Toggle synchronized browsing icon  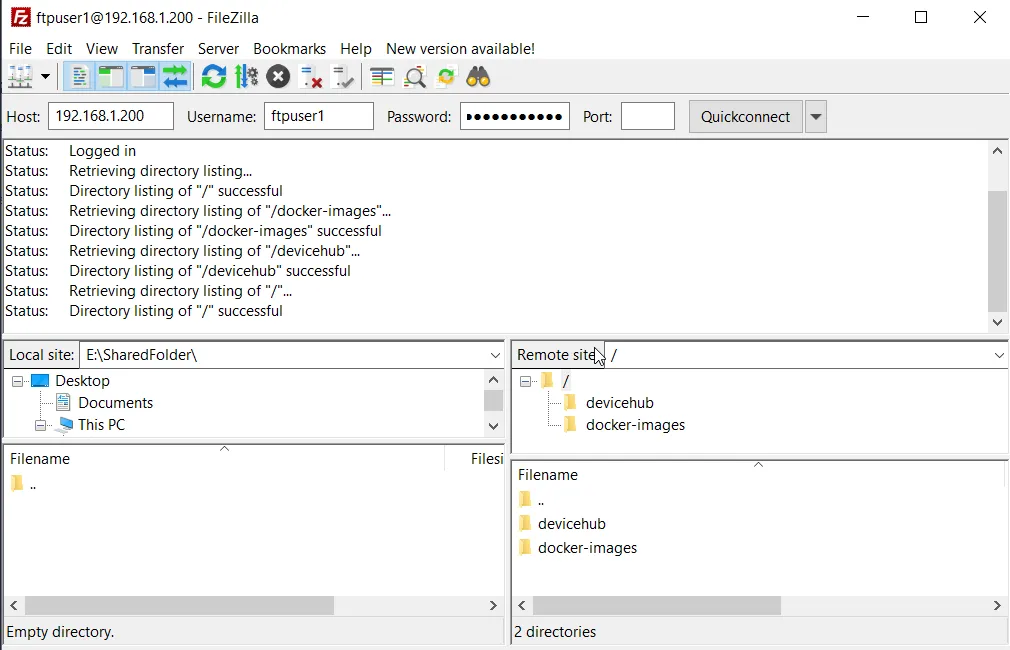tap(446, 77)
